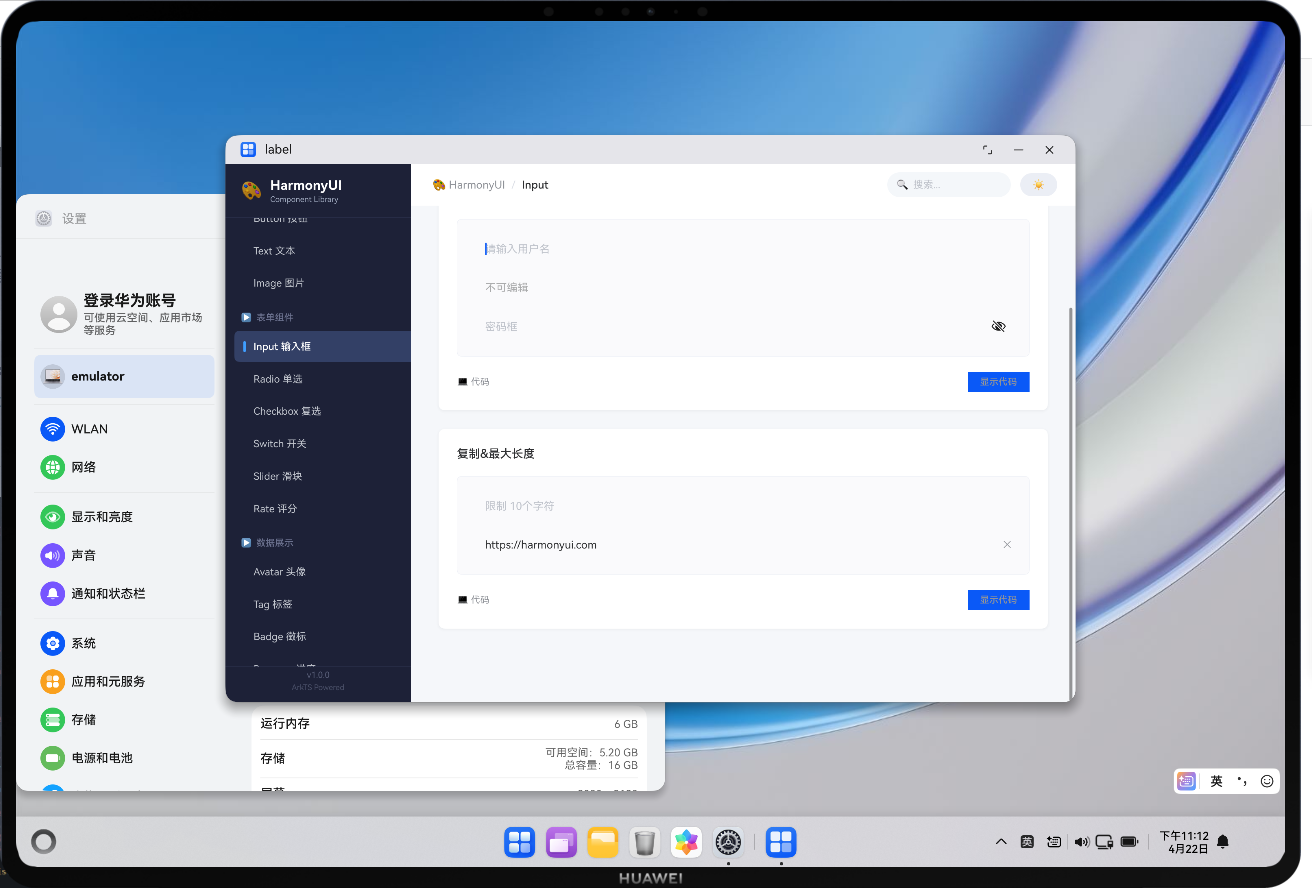Click 登录华为账号 in Settings
Screen dimensions: 1312x888
129,300
